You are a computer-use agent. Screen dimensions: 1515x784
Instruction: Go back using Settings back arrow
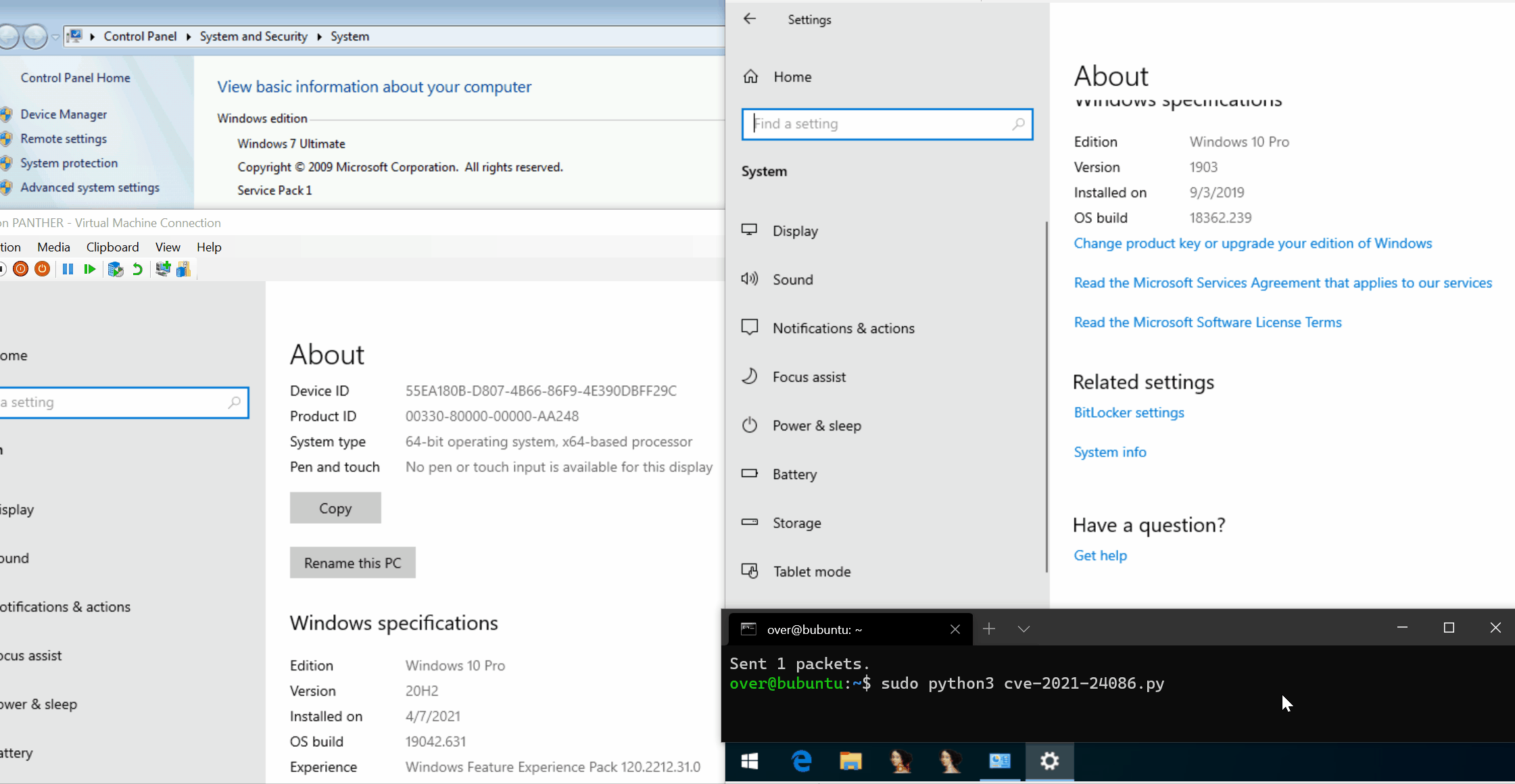point(750,19)
